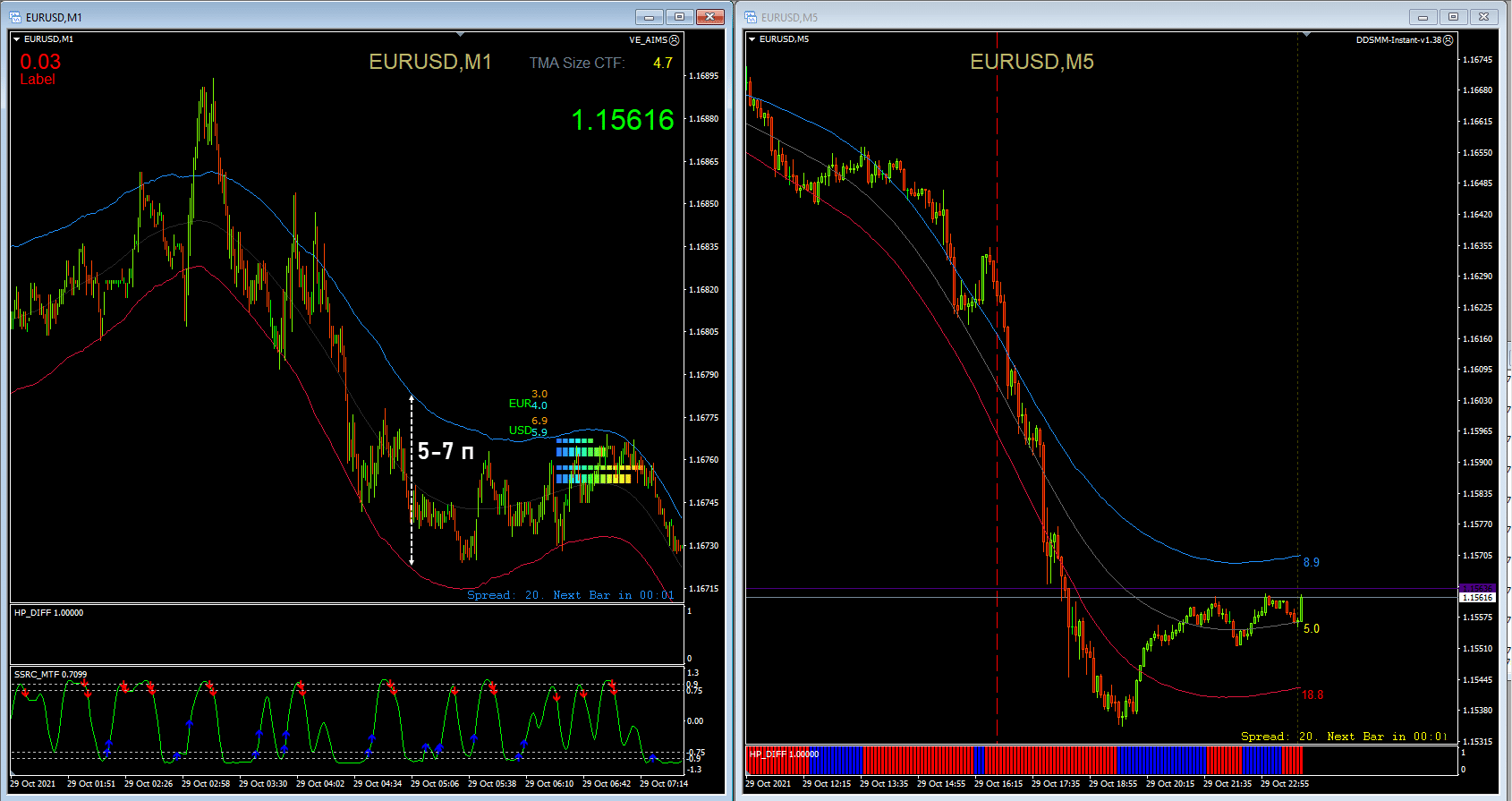Open the EURUSD,M5 one-click trading dropdown arrow
Image resolution: width=1512 pixels, height=801 pixels.
[752, 39]
